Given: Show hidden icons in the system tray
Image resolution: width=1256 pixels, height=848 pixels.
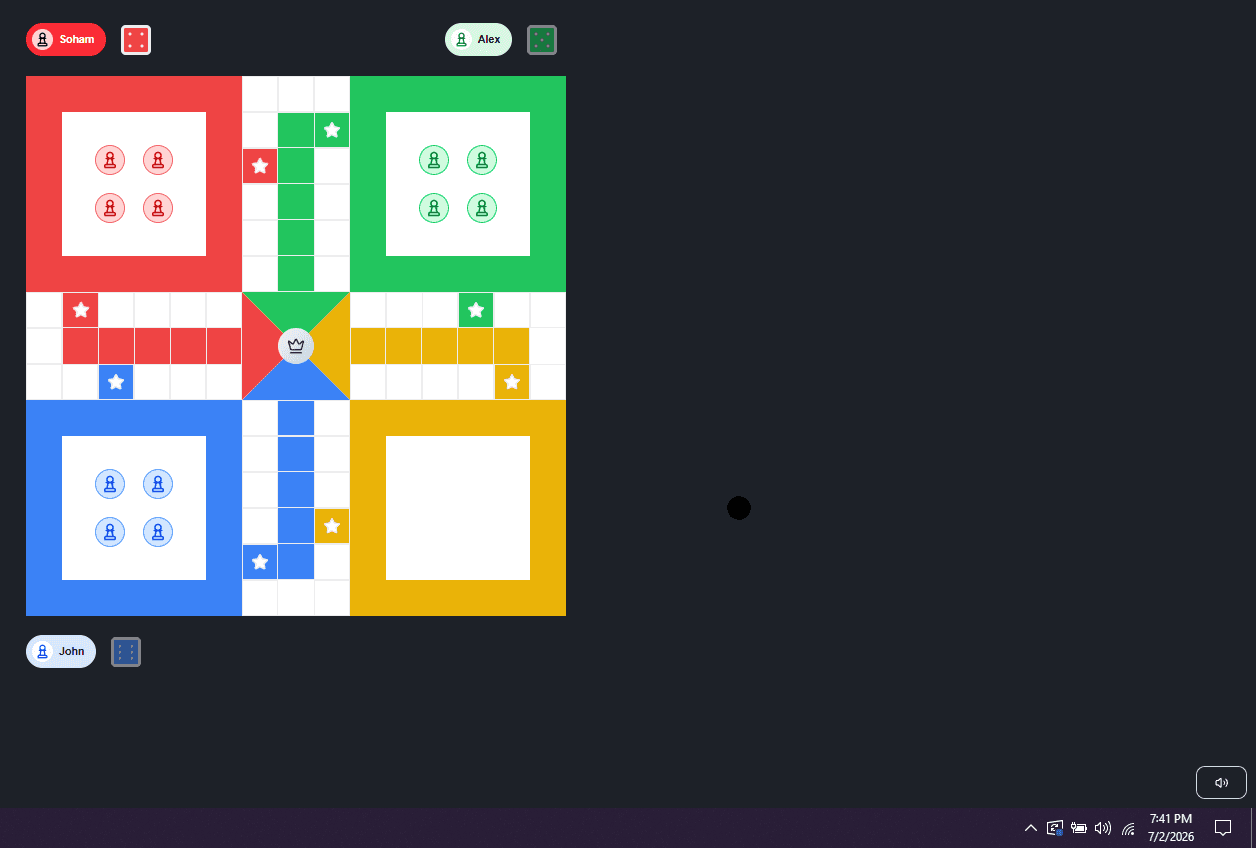Looking at the screenshot, I should point(1031,828).
